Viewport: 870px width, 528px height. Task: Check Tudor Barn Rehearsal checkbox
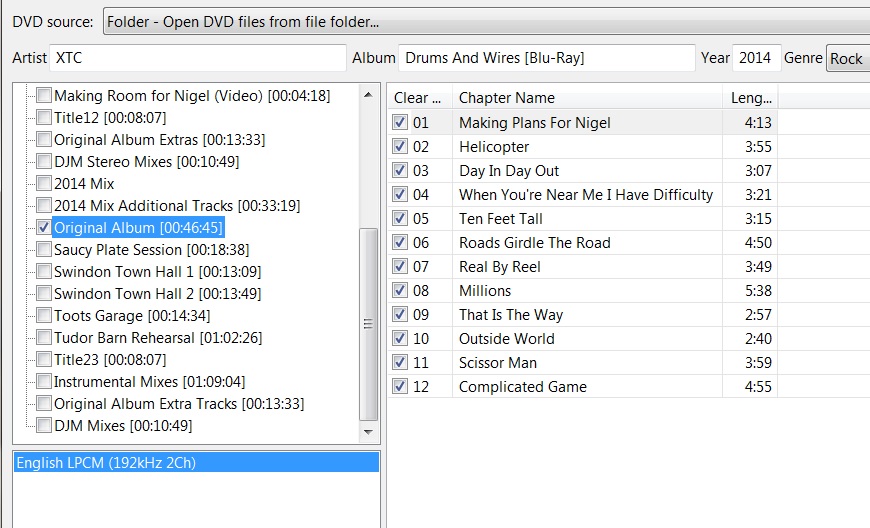[44, 337]
